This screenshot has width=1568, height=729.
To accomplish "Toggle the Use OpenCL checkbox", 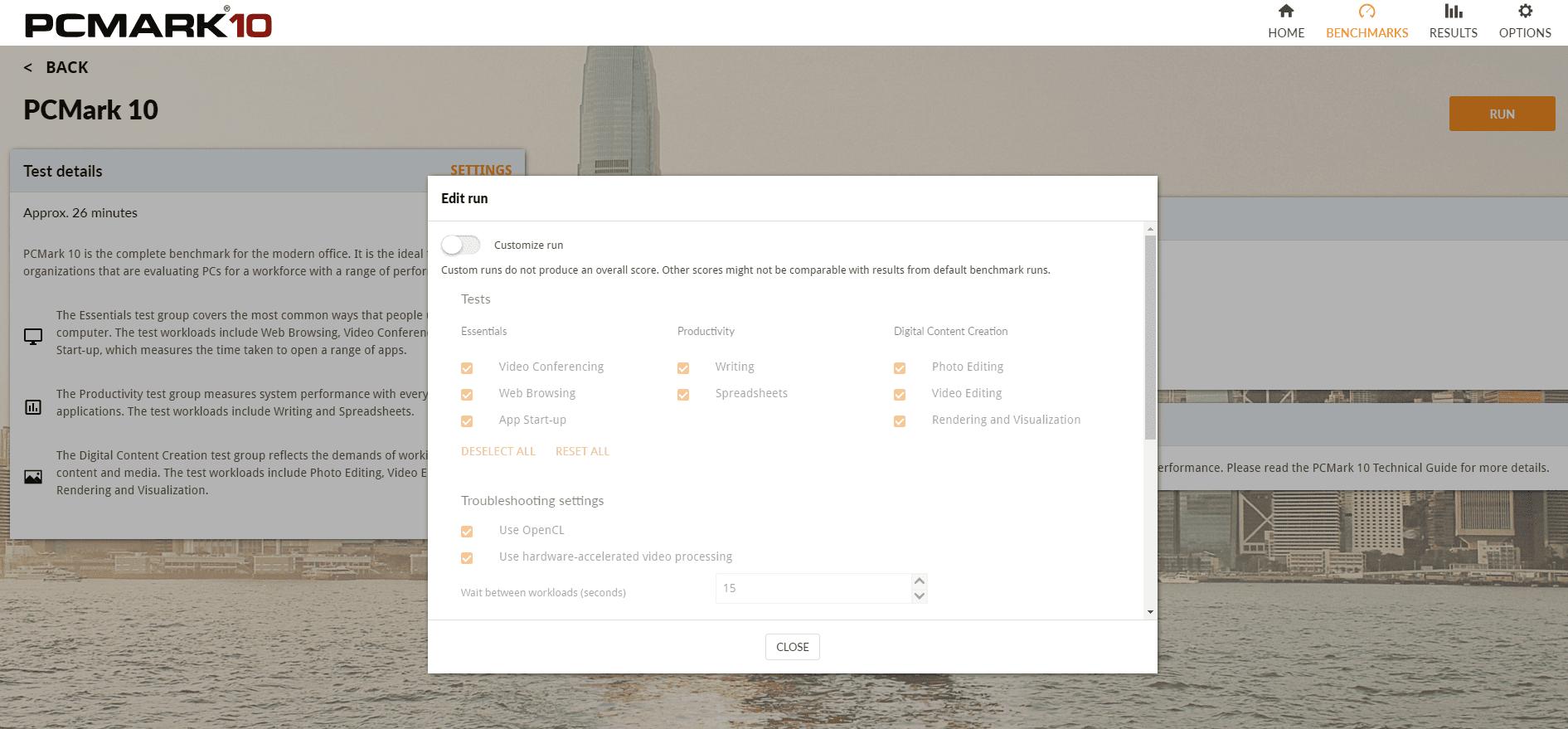I will point(467,531).
